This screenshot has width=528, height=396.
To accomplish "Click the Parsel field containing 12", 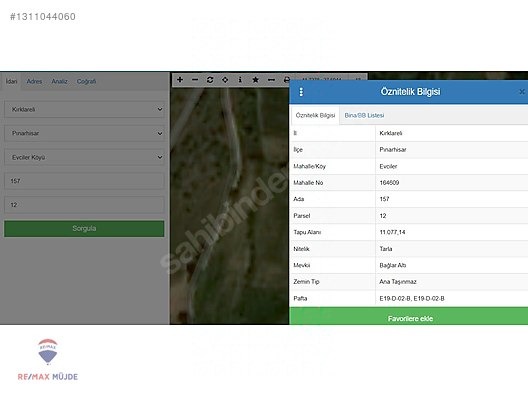I will (84, 205).
